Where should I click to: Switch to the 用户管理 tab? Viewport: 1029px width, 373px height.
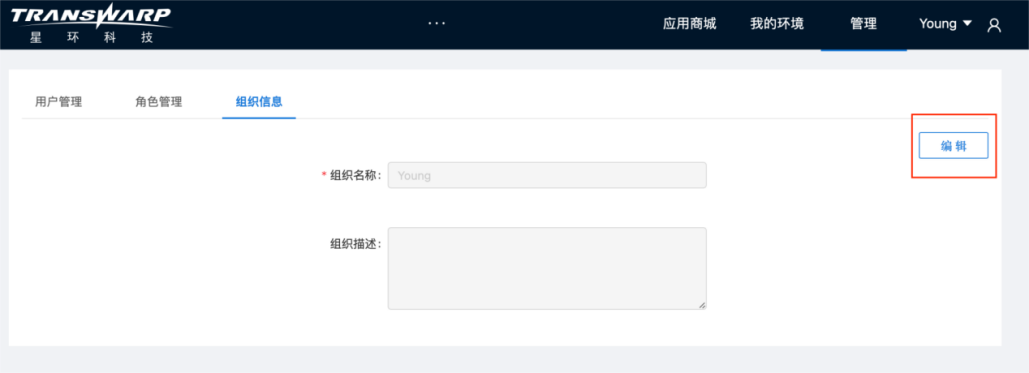tap(58, 102)
